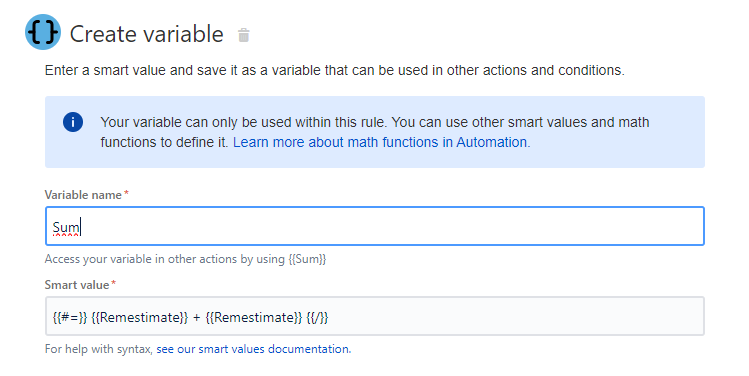This screenshot has height=376, width=749.
Task: Open the smart values documentation link
Action: 253,349
